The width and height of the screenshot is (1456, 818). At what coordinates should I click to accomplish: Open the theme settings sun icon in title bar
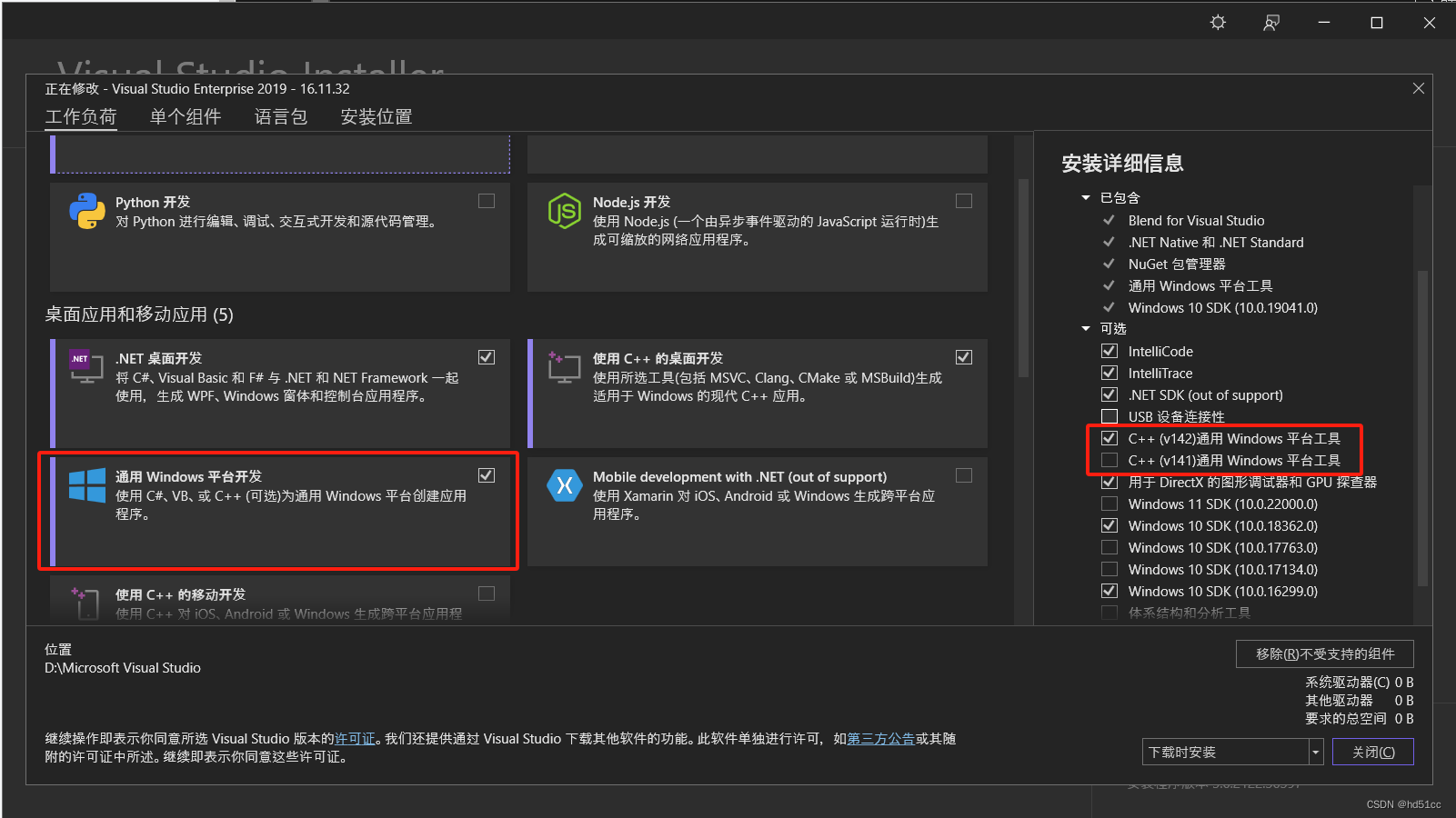[x=1219, y=23]
